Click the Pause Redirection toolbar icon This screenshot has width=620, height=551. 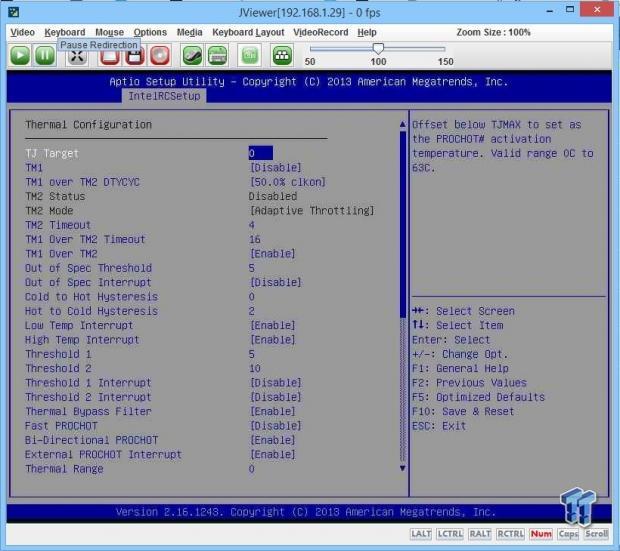point(45,55)
